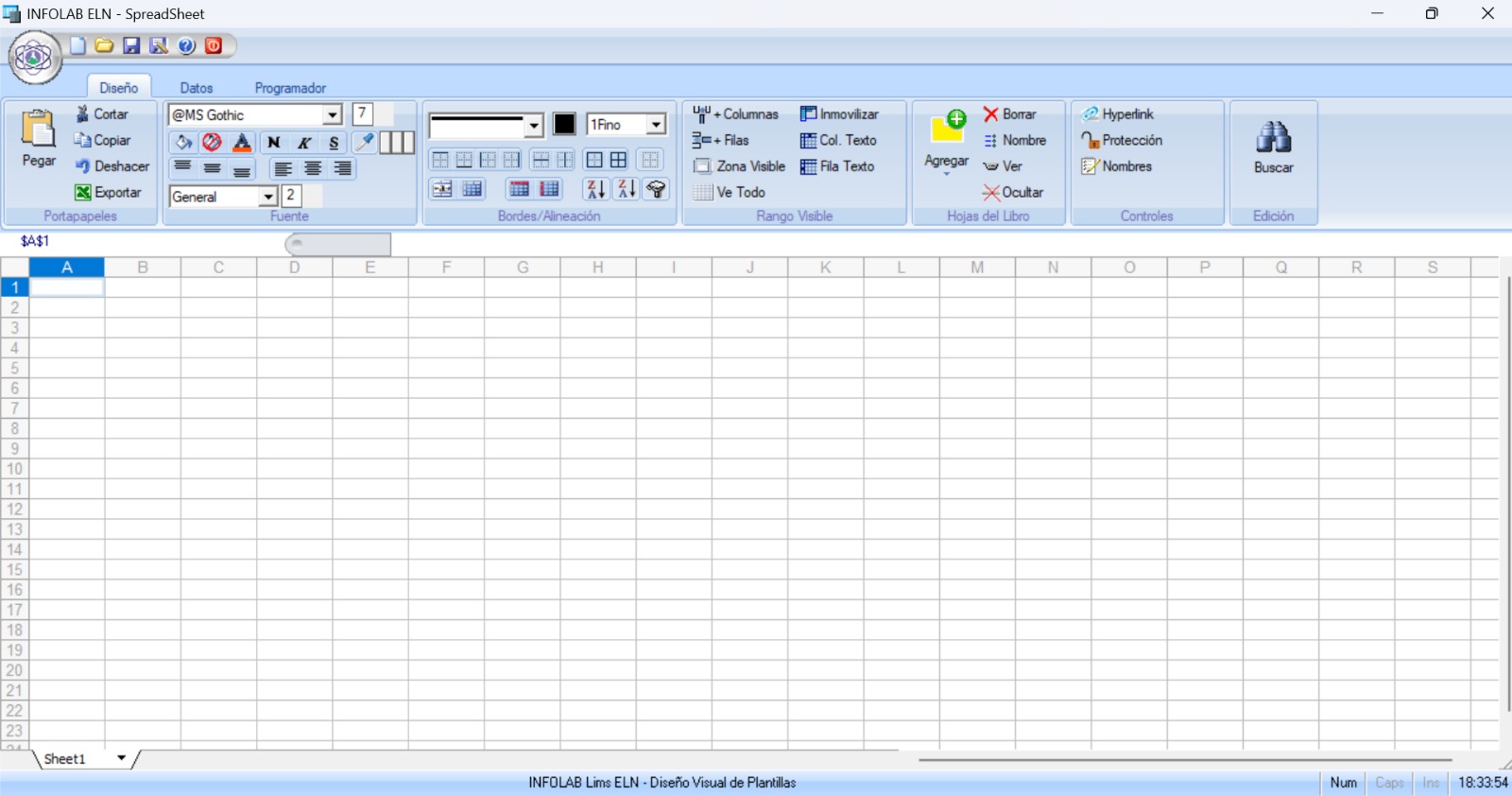The height and width of the screenshot is (796, 1512).
Task: Click the Inmovilizar button
Action: coord(839,113)
